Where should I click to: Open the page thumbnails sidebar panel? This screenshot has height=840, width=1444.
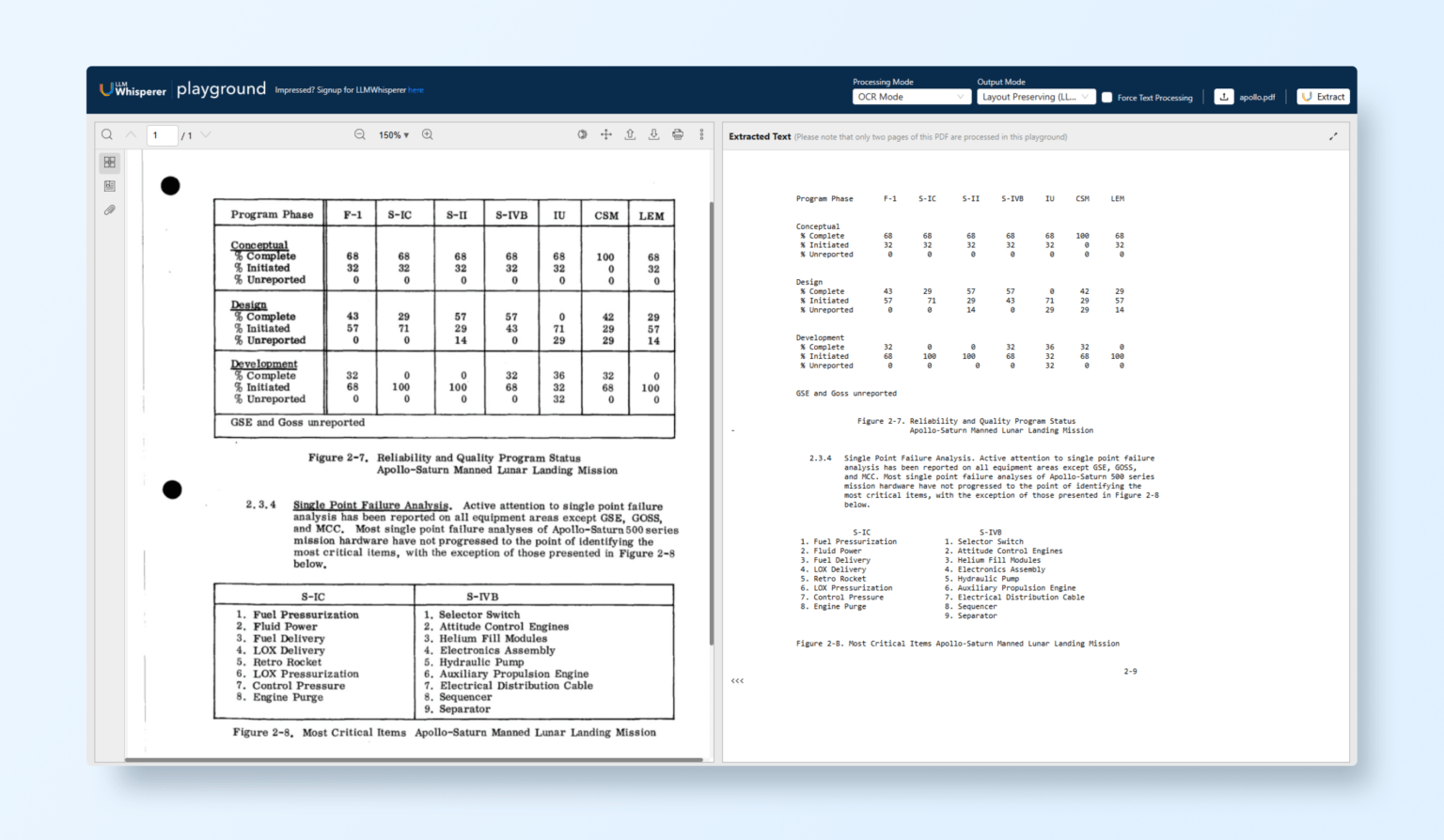click(x=109, y=162)
